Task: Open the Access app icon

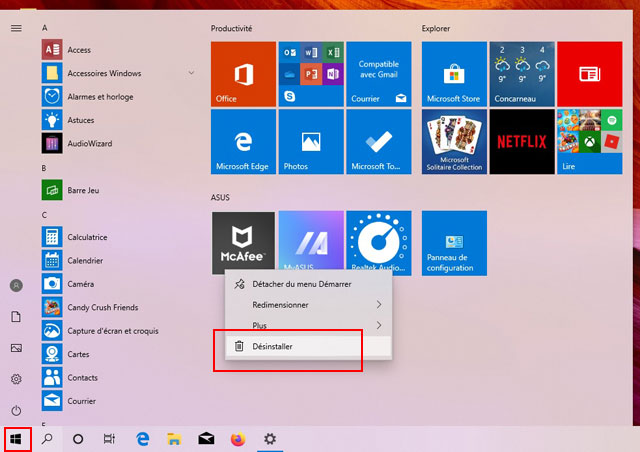Action: tap(52, 50)
